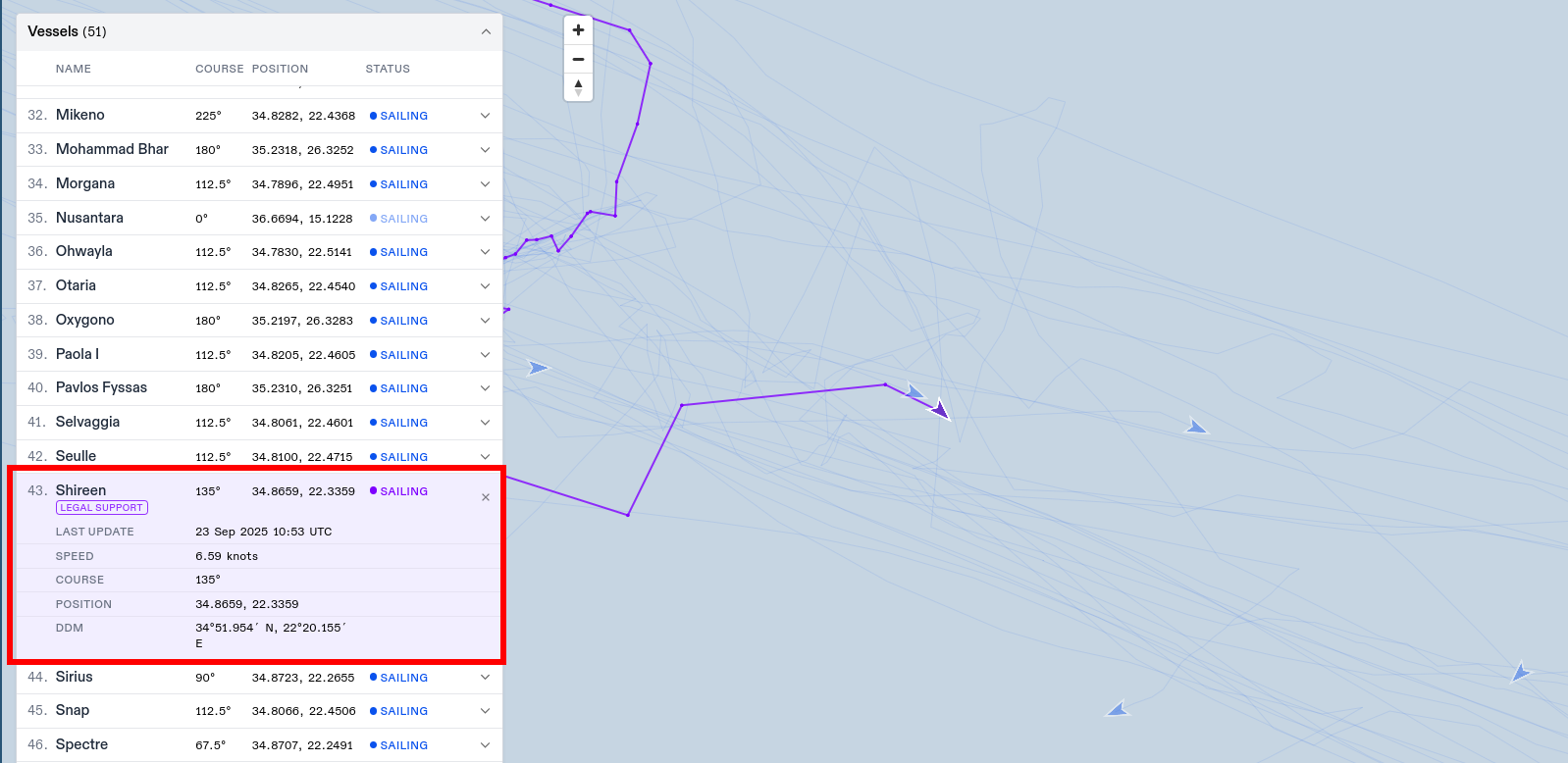Select the Pavlos Fyssas vessel entry
1568x763 pixels.
click(x=101, y=387)
